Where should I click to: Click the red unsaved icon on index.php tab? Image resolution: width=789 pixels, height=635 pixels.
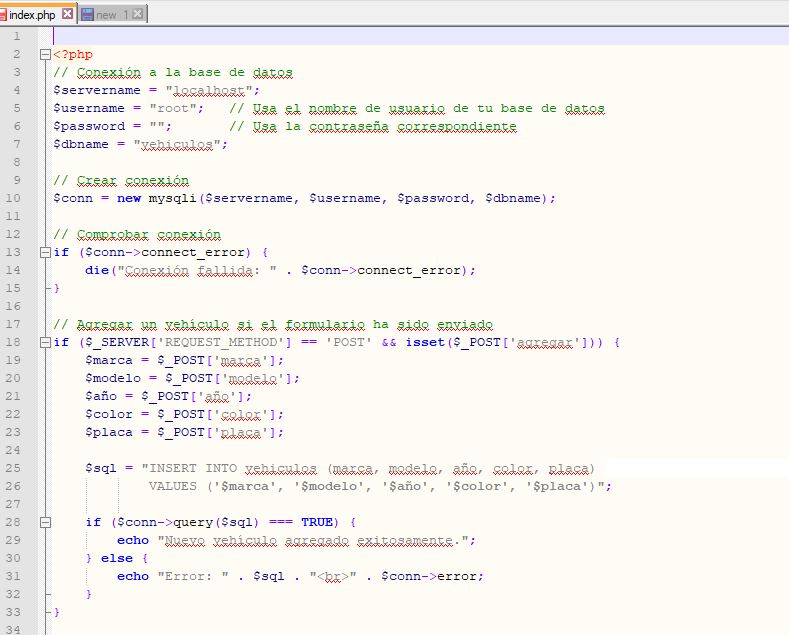(x=4, y=14)
